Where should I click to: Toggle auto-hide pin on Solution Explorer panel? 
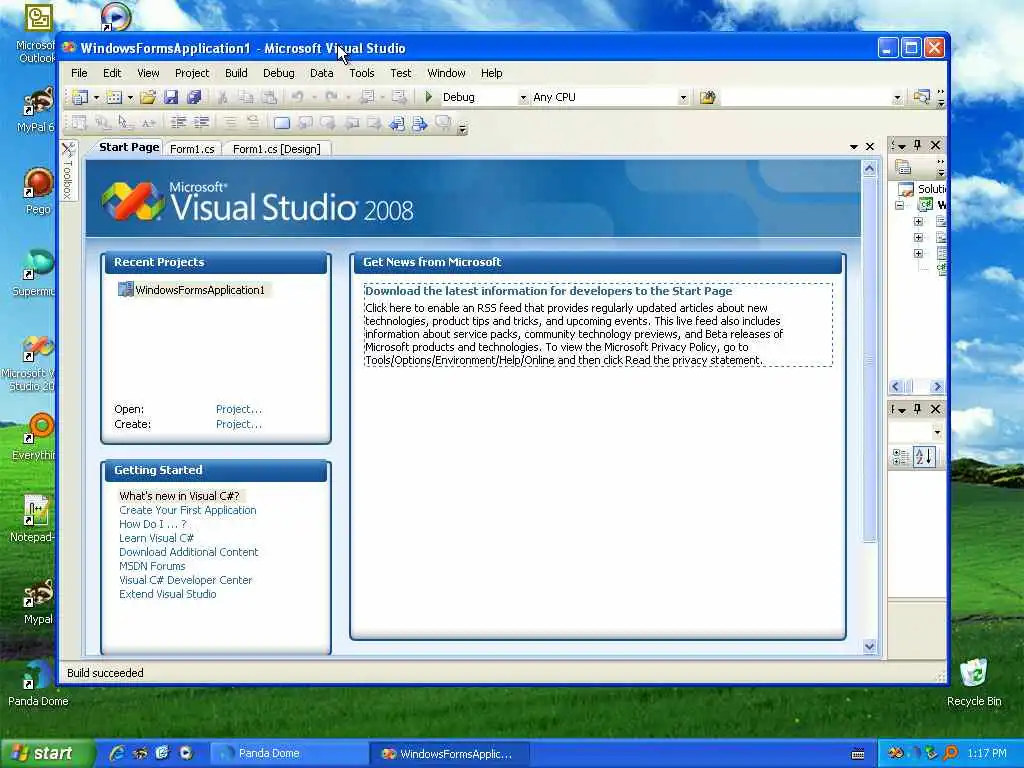point(917,144)
